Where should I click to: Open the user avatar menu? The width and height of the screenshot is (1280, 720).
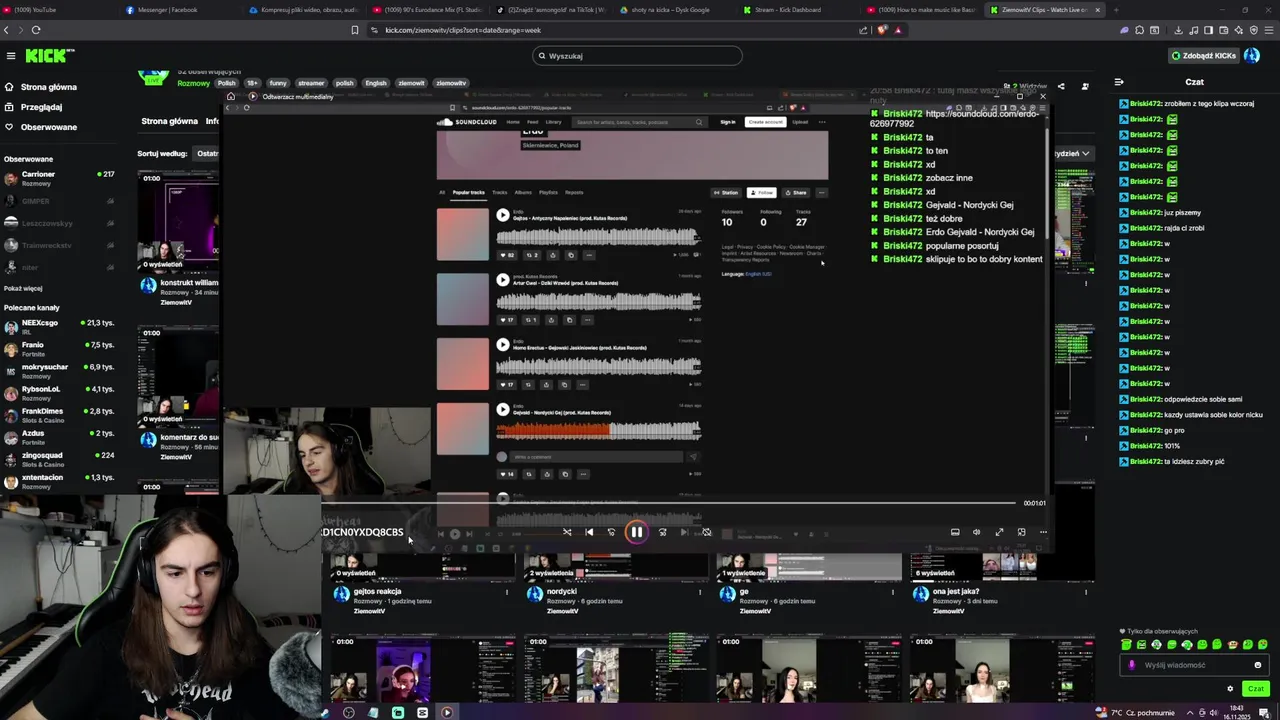(x=1252, y=56)
